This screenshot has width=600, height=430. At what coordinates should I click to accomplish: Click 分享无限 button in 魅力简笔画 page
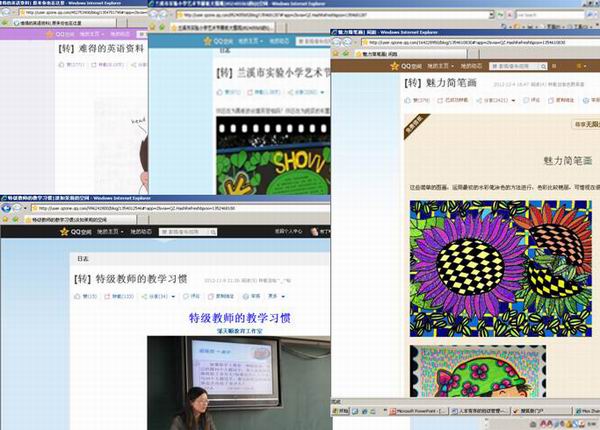[586, 124]
